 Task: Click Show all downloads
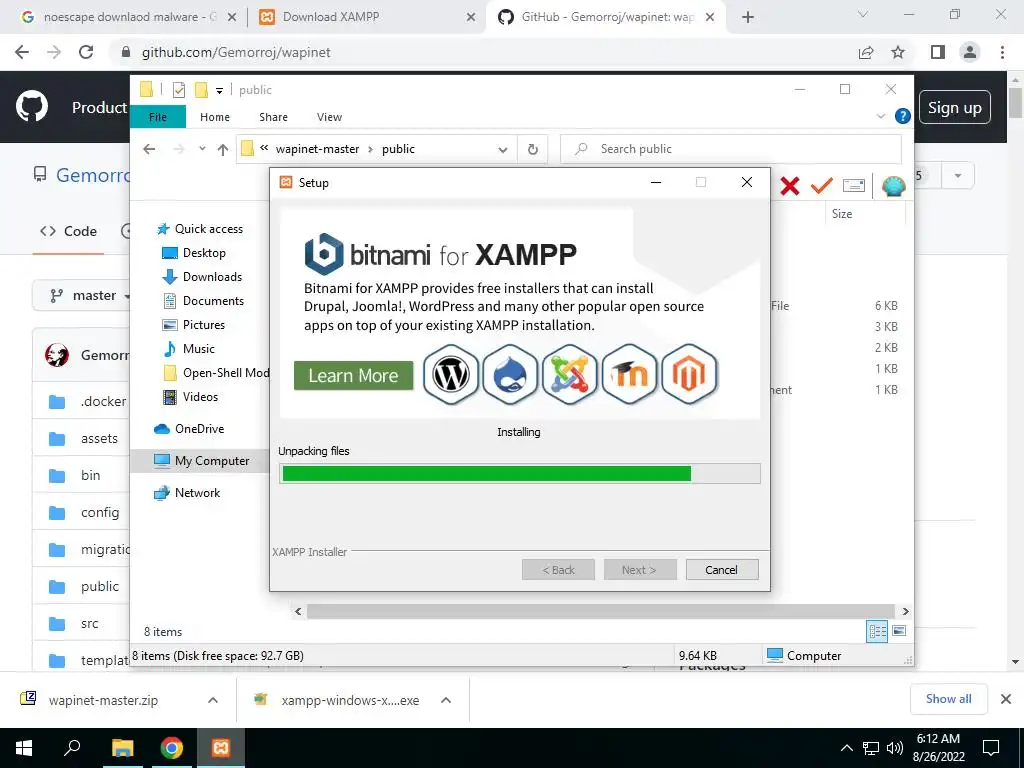click(948, 699)
